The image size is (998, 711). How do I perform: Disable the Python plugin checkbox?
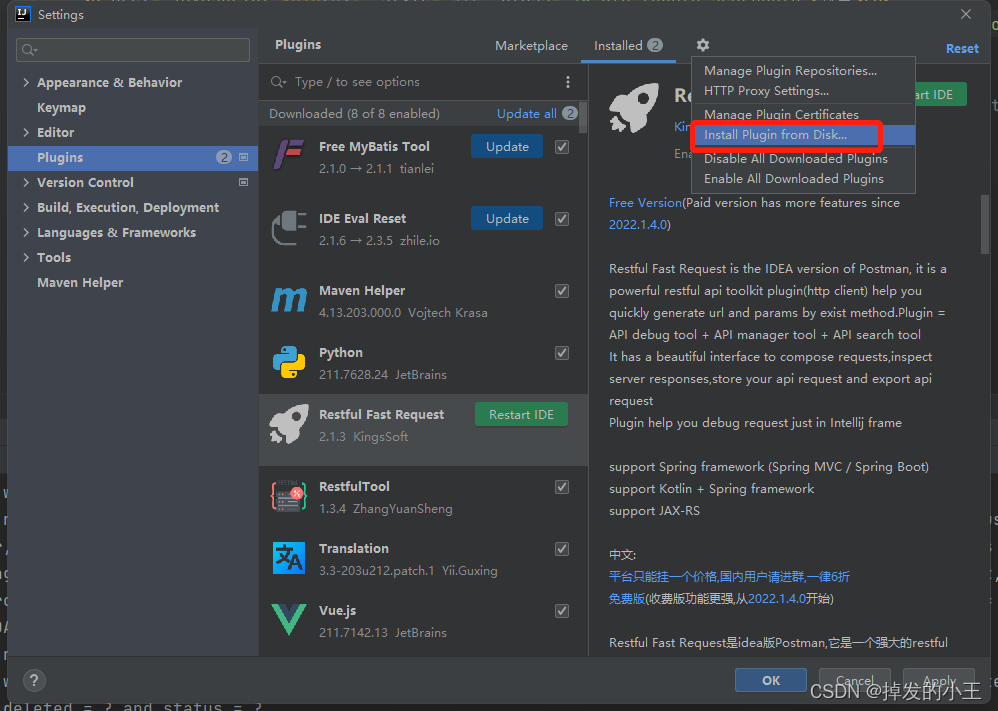point(562,353)
